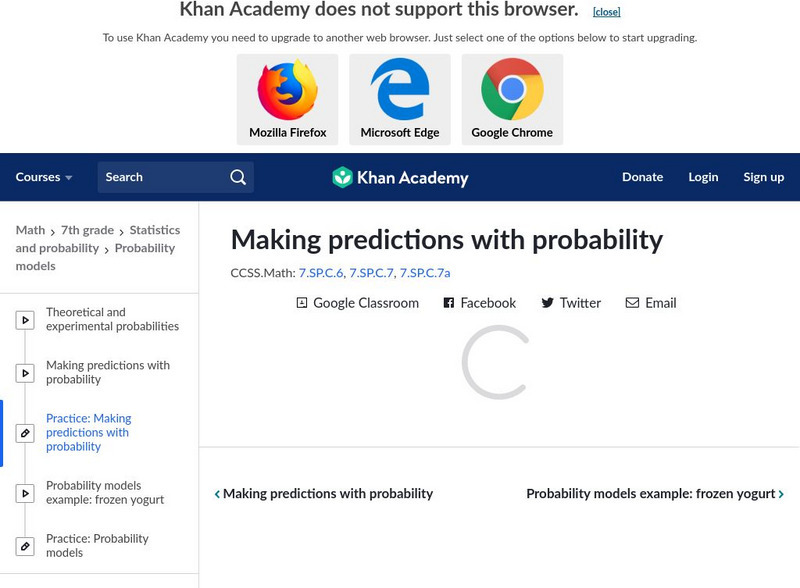The image size is (800, 588).
Task: Share the lesson on Twitter
Action: pyautogui.click(x=571, y=303)
